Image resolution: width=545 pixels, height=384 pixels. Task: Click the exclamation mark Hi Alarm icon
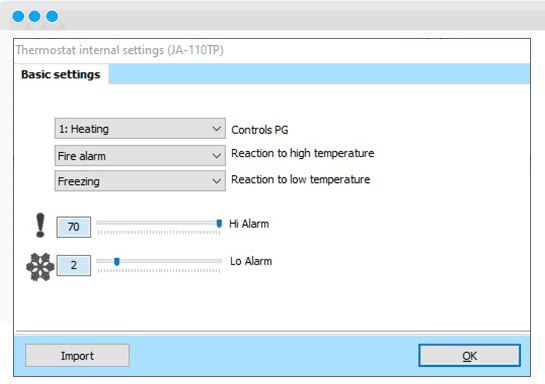pyautogui.click(x=40, y=225)
